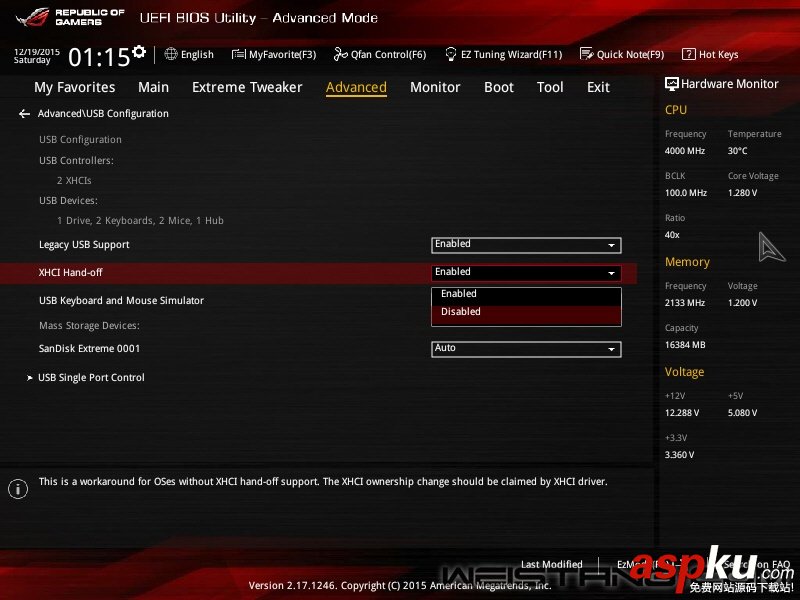The image size is (800, 600).
Task: Choose Disabled in XHCI Hand-off list
Action: click(x=526, y=312)
